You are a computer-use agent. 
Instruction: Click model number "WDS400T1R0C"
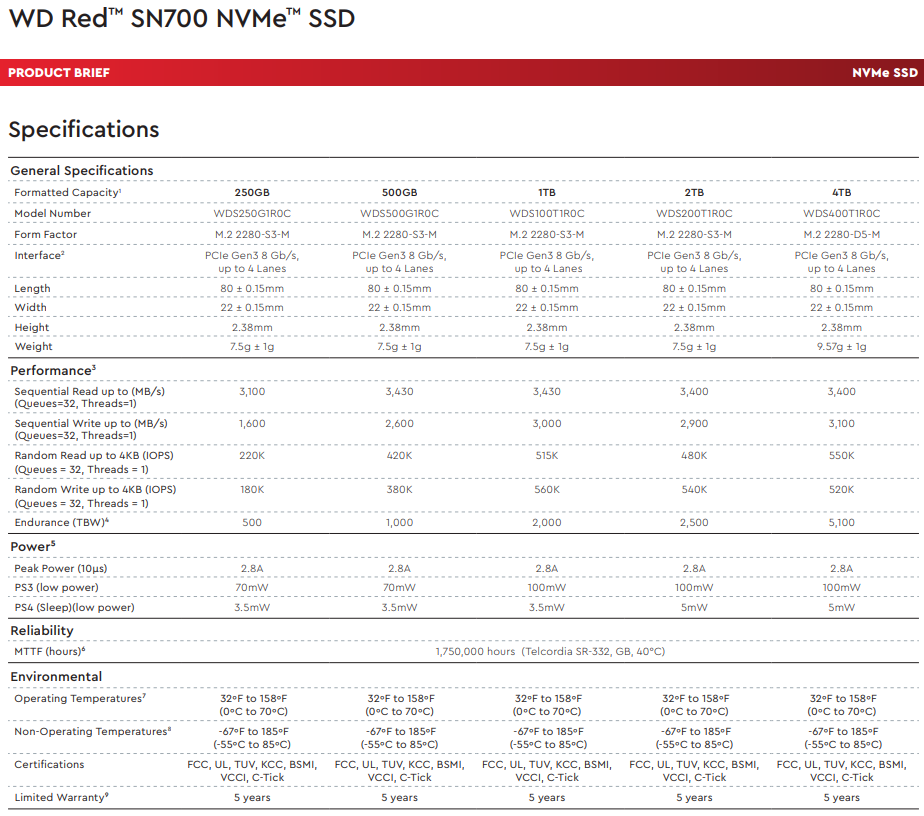[x=842, y=213]
